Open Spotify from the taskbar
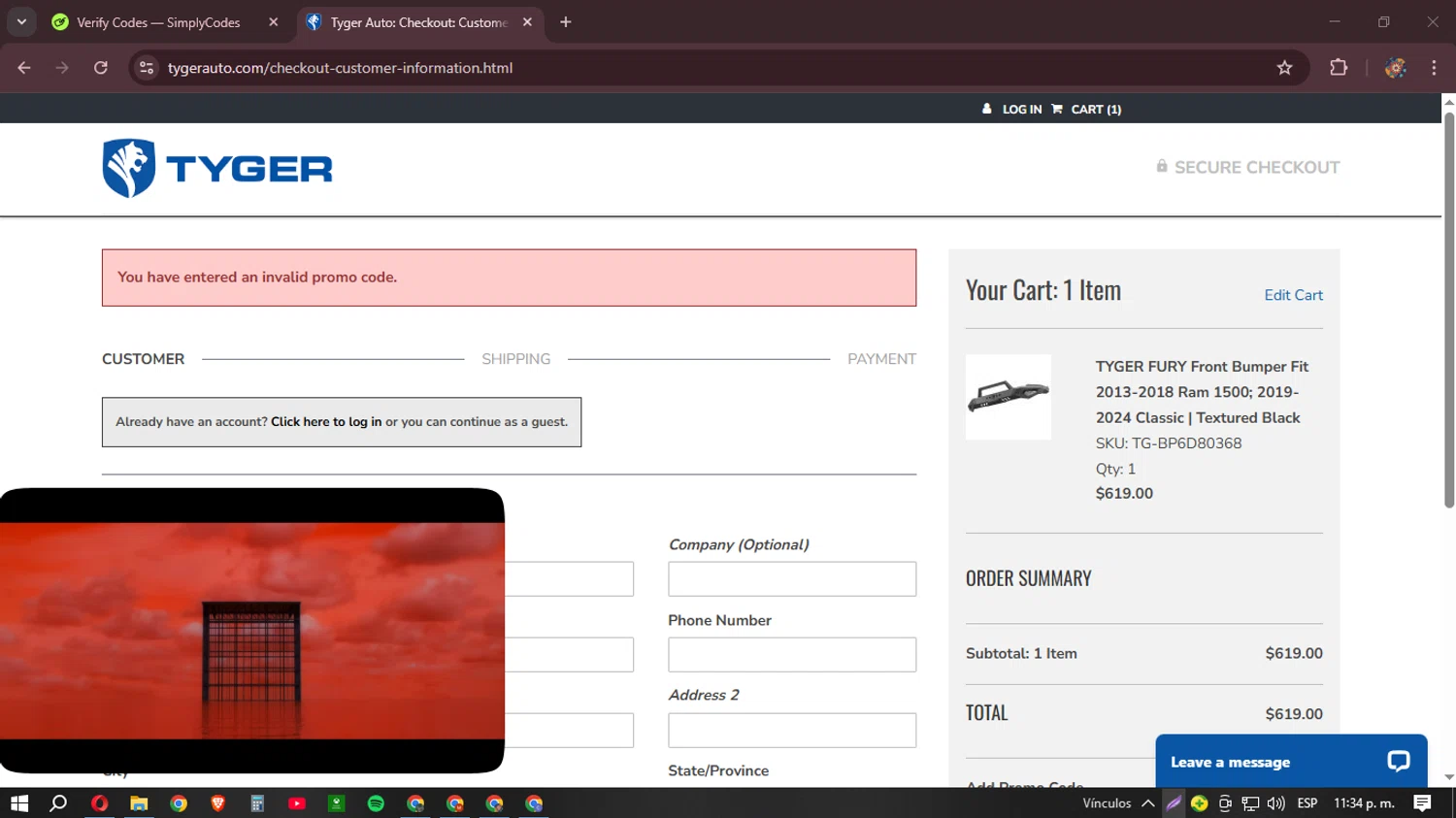 point(376,803)
